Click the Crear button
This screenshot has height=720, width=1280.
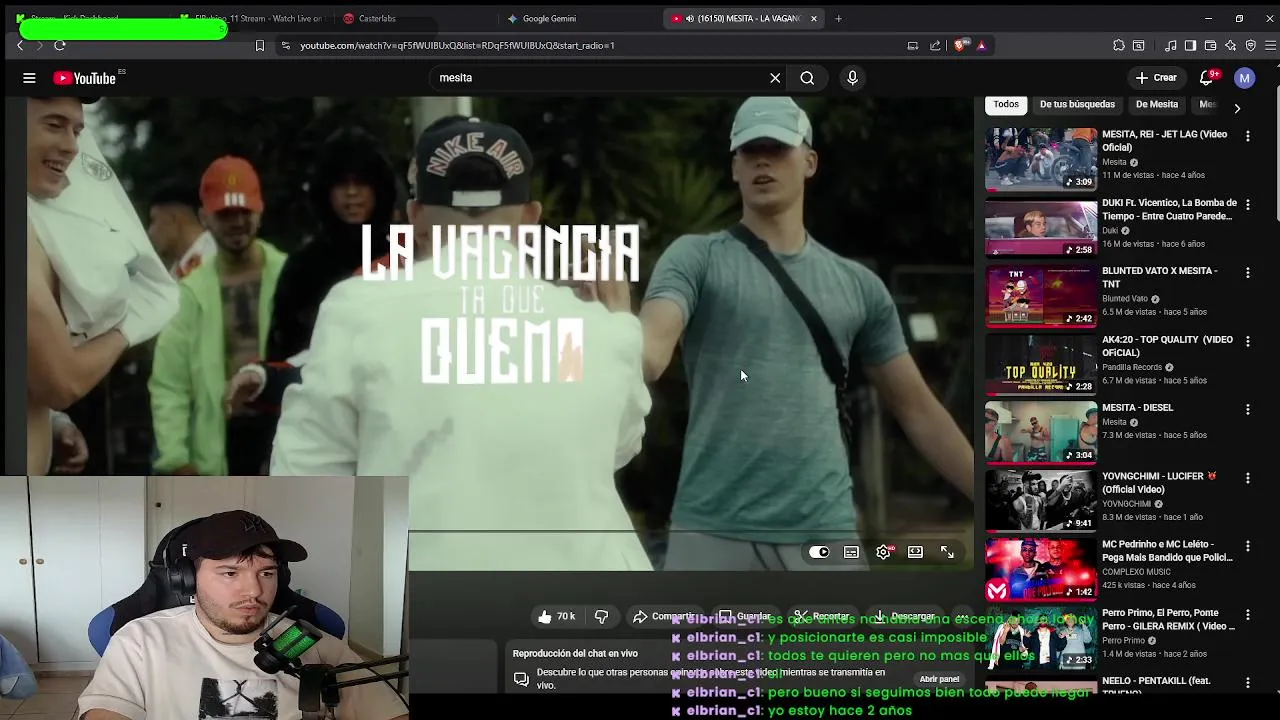coord(1156,78)
